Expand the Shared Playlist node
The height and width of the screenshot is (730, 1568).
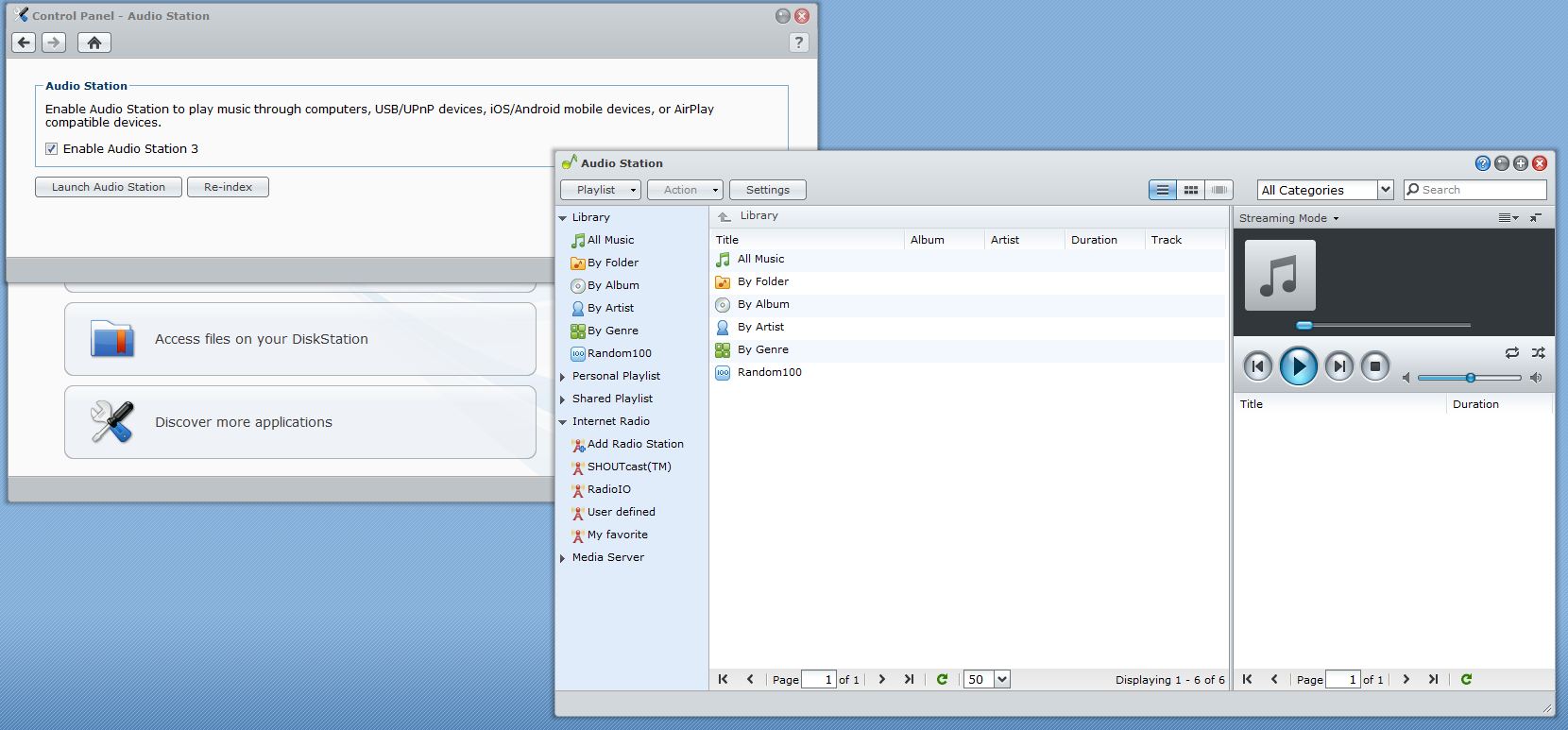coord(563,399)
